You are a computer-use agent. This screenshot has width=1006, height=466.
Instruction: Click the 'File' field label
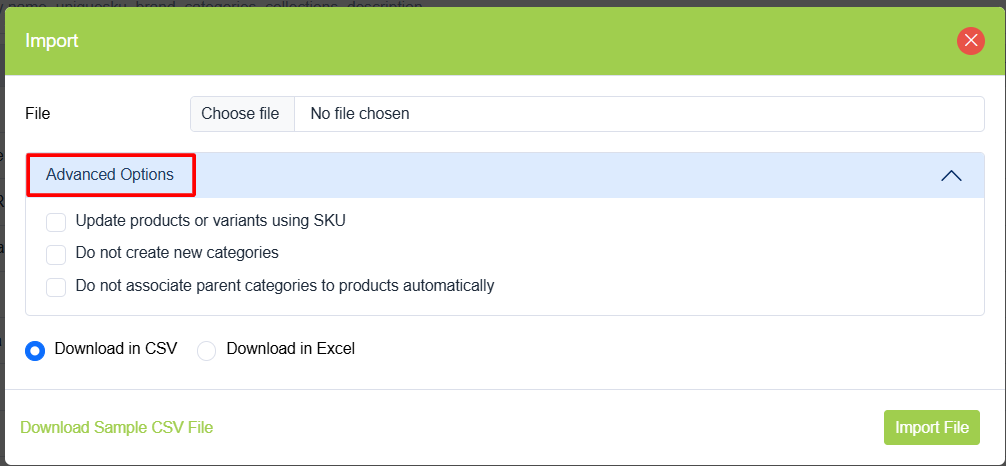(38, 114)
